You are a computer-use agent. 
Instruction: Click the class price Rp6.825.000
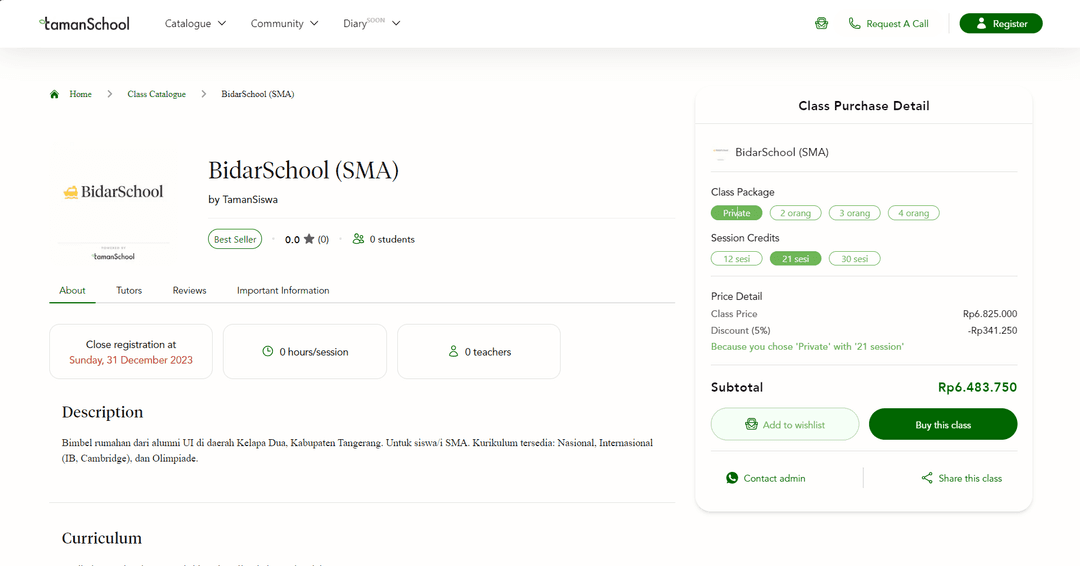(x=990, y=314)
